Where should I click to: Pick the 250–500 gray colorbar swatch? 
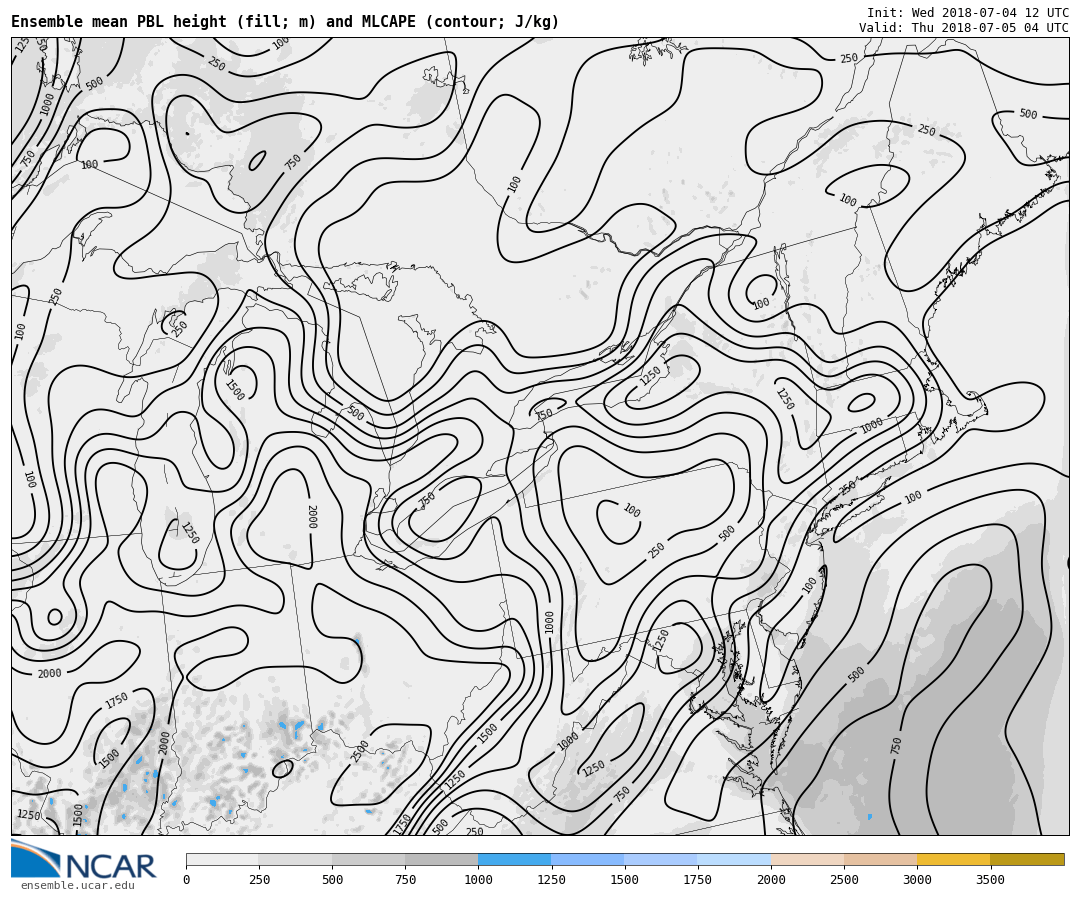295,859
